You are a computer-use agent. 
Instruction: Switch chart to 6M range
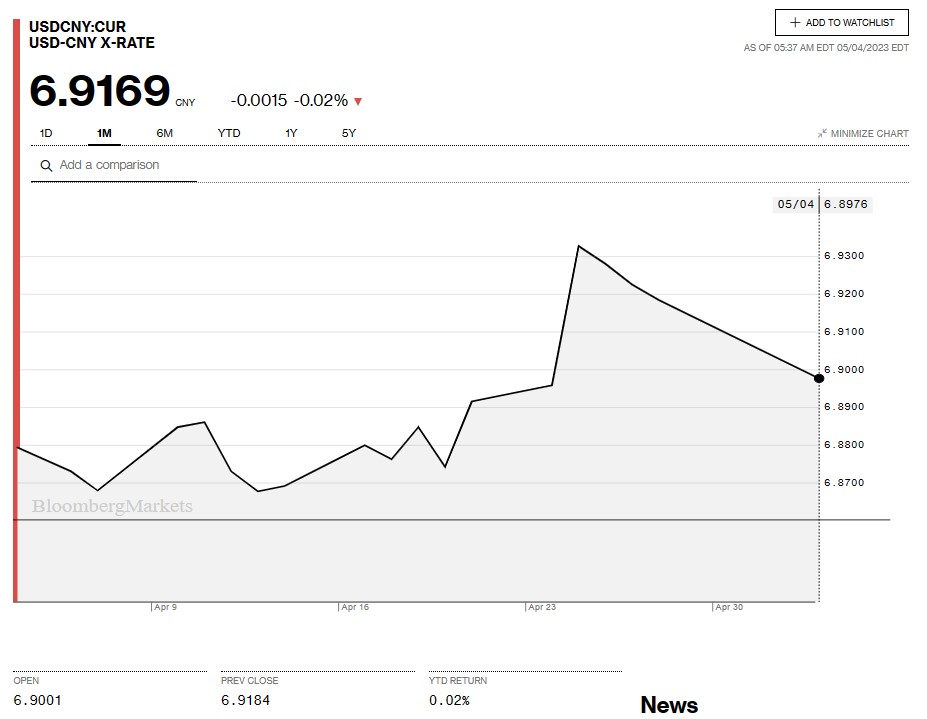164,133
